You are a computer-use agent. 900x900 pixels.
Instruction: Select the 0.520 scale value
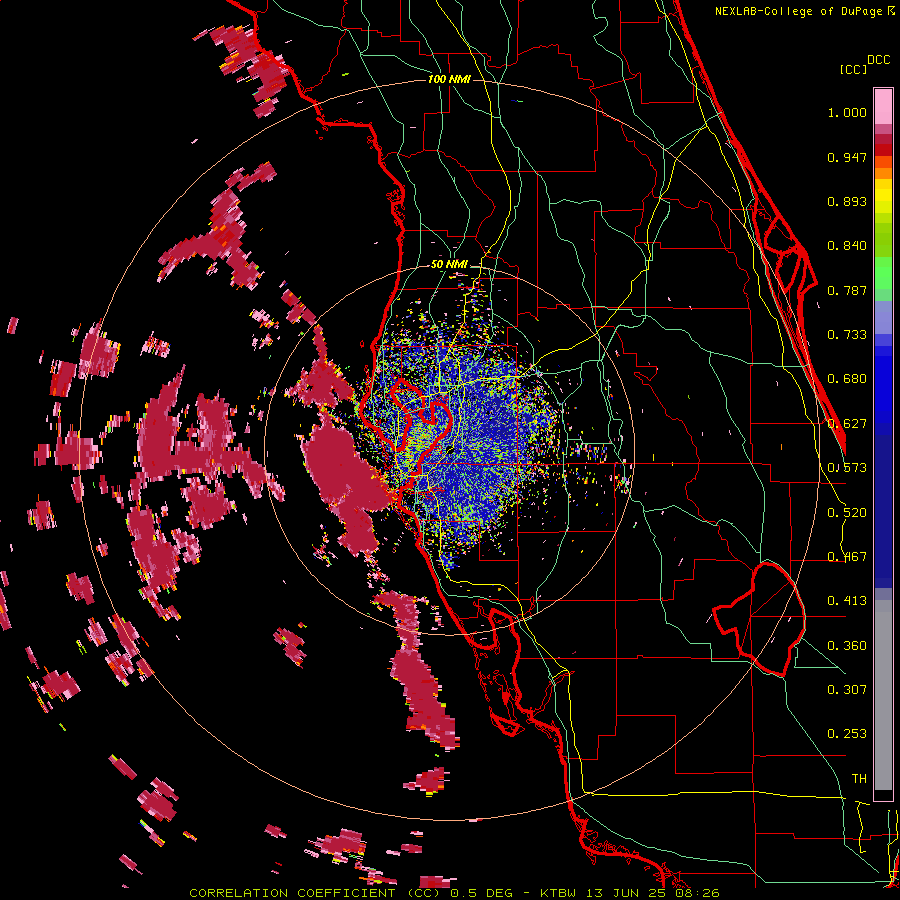(847, 513)
